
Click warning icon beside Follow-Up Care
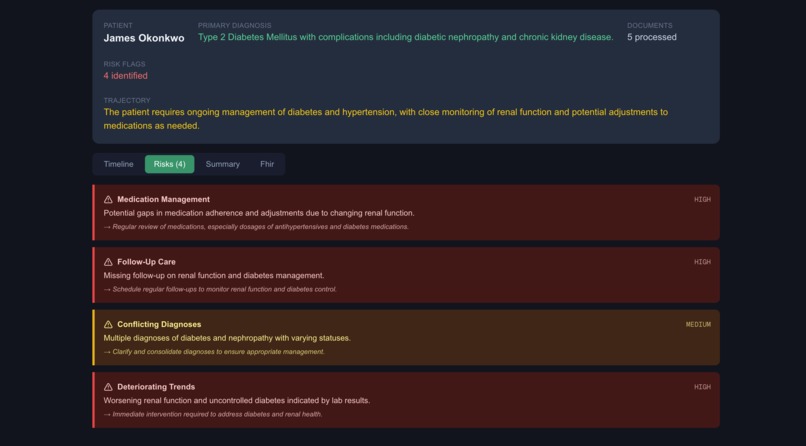(x=108, y=262)
